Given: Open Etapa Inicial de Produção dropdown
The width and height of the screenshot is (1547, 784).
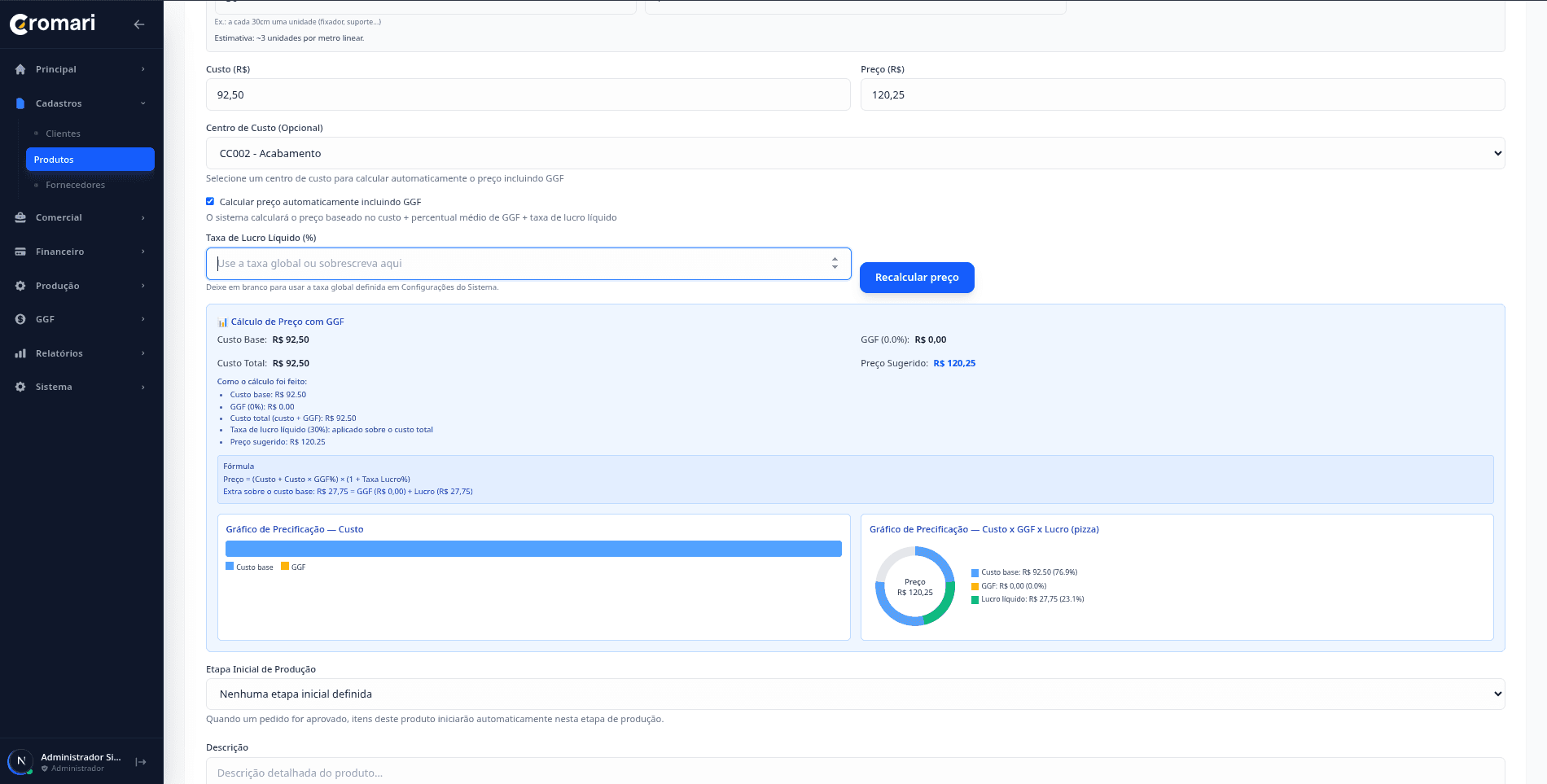Looking at the screenshot, I should click(x=855, y=694).
